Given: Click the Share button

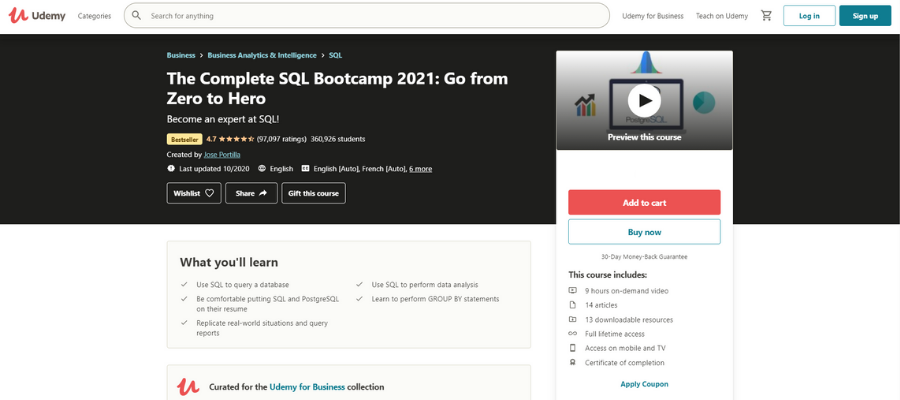Looking at the screenshot, I should (251, 193).
